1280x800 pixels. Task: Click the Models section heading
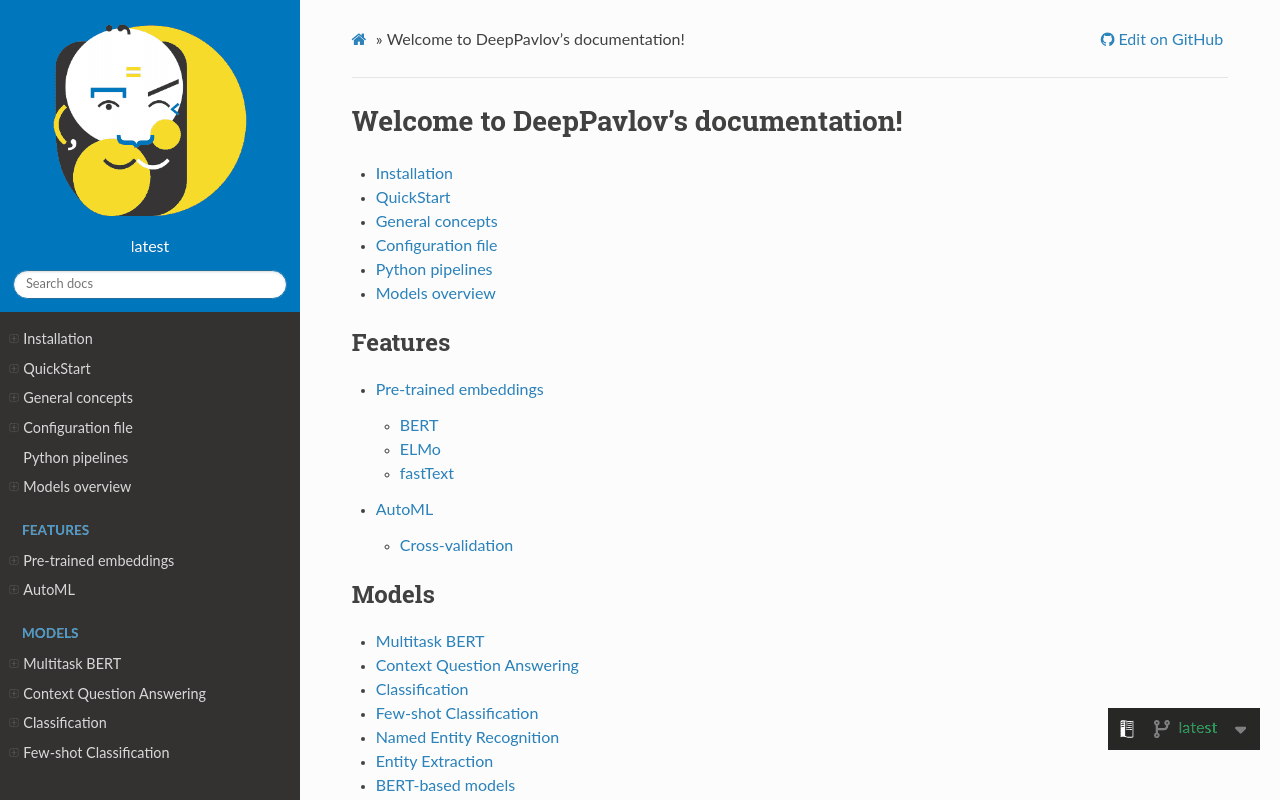[x=393, y=595]
